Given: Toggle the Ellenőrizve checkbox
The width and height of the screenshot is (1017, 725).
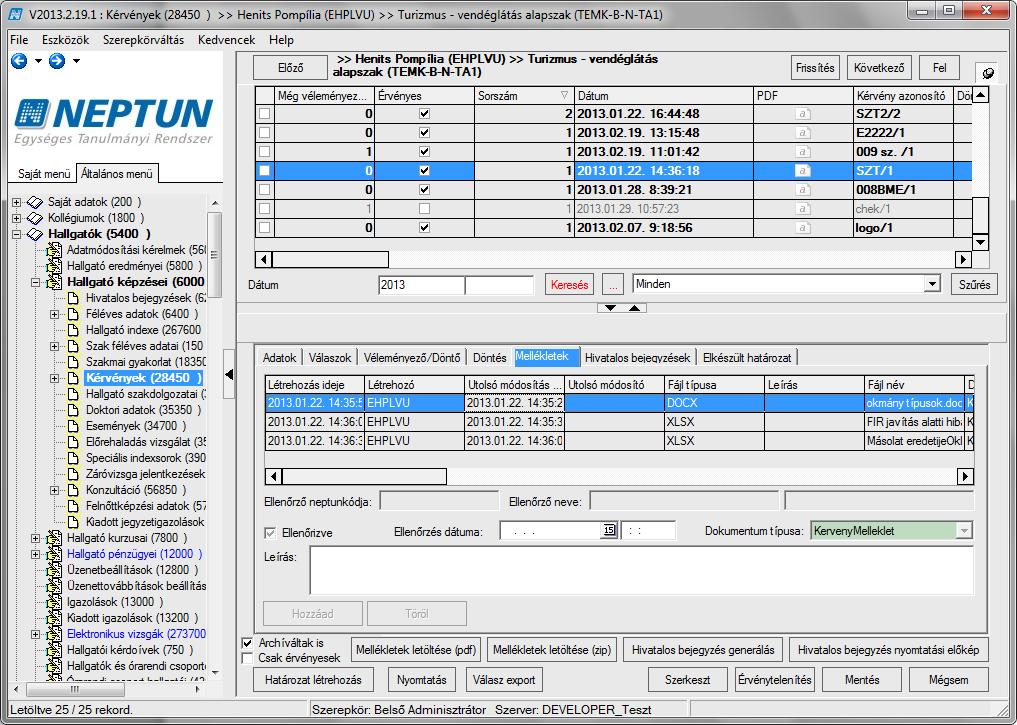Looking at the screenshot, I should (270, 533).
